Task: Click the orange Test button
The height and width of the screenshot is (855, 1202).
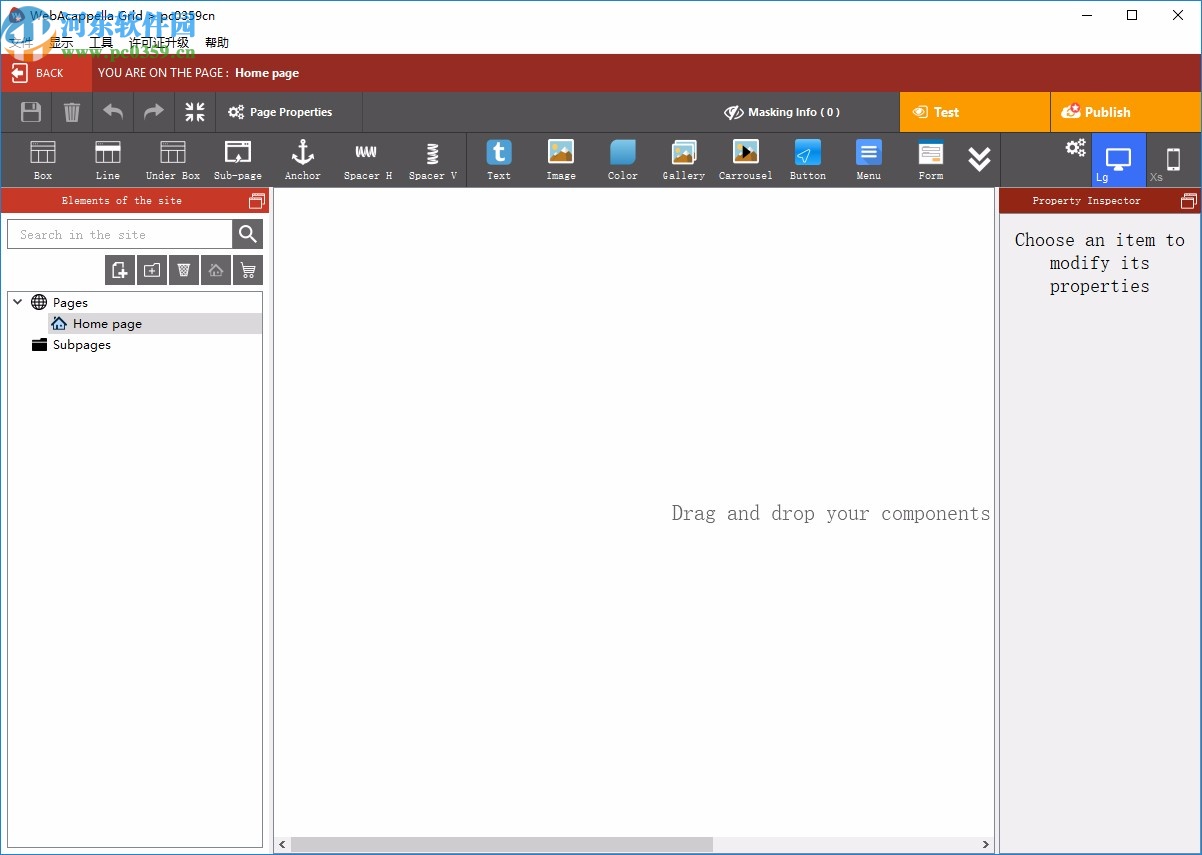Action: tap(975, 112)
